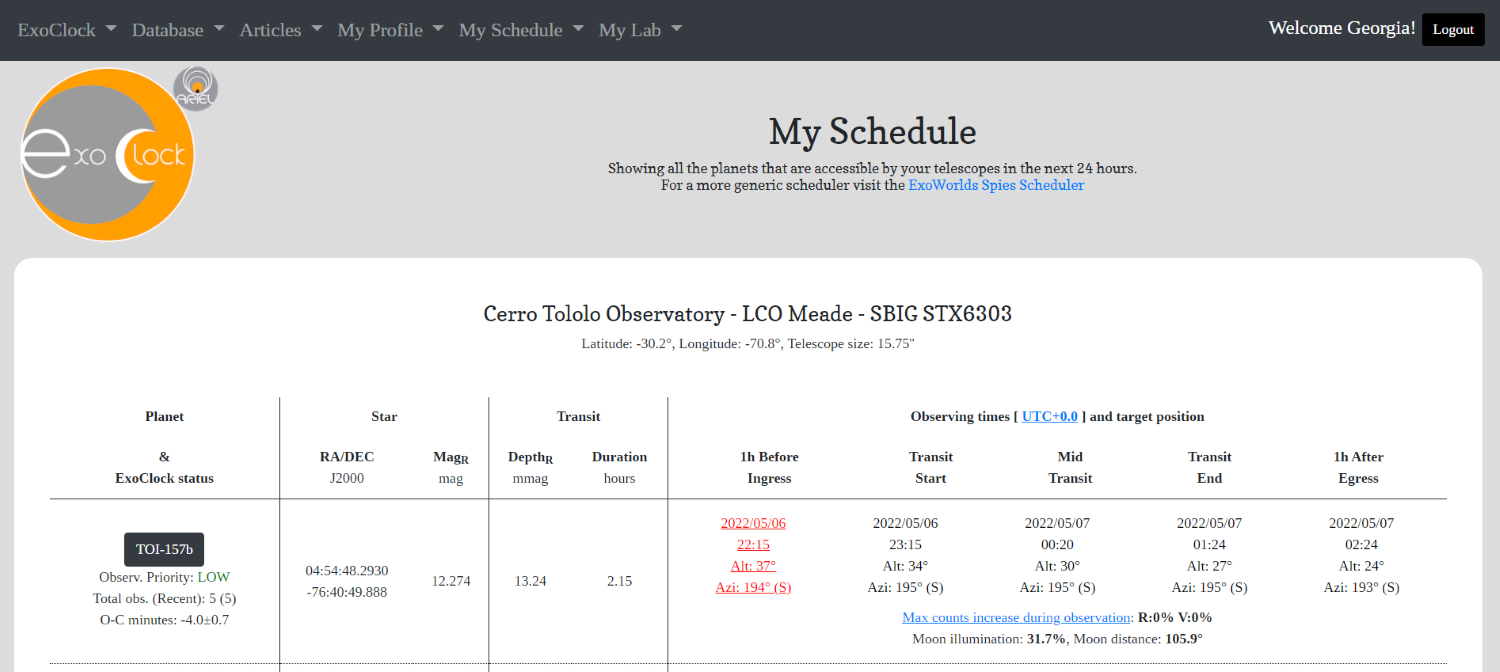Expand the My Schedule dropdown caret

577,29
